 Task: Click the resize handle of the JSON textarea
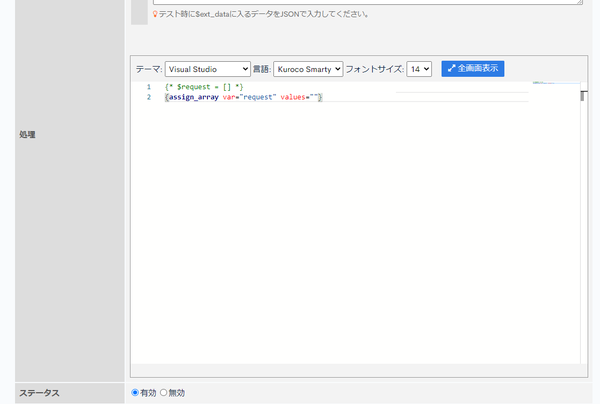(580, 2)
